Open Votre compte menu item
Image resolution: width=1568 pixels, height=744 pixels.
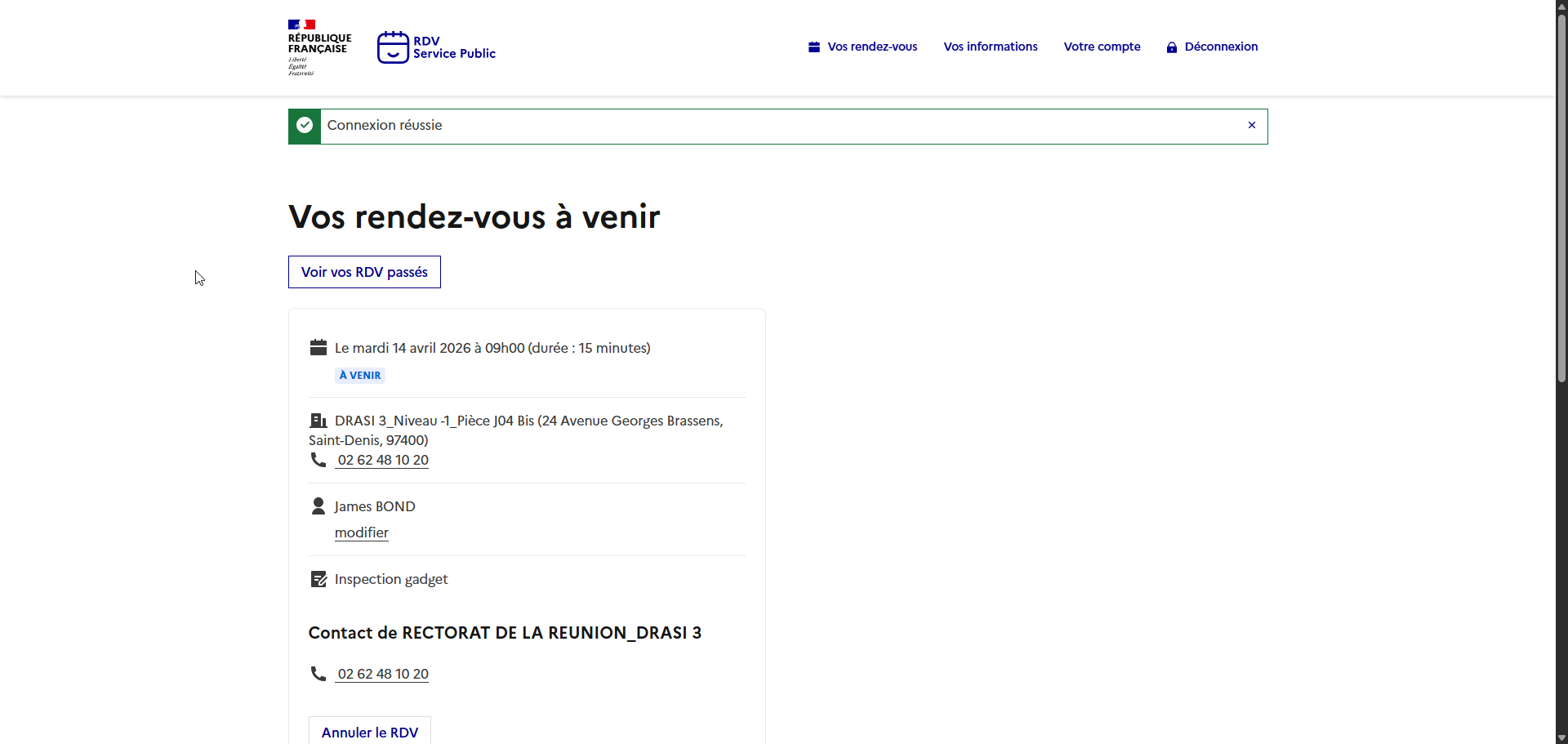tap(1102, 47)
